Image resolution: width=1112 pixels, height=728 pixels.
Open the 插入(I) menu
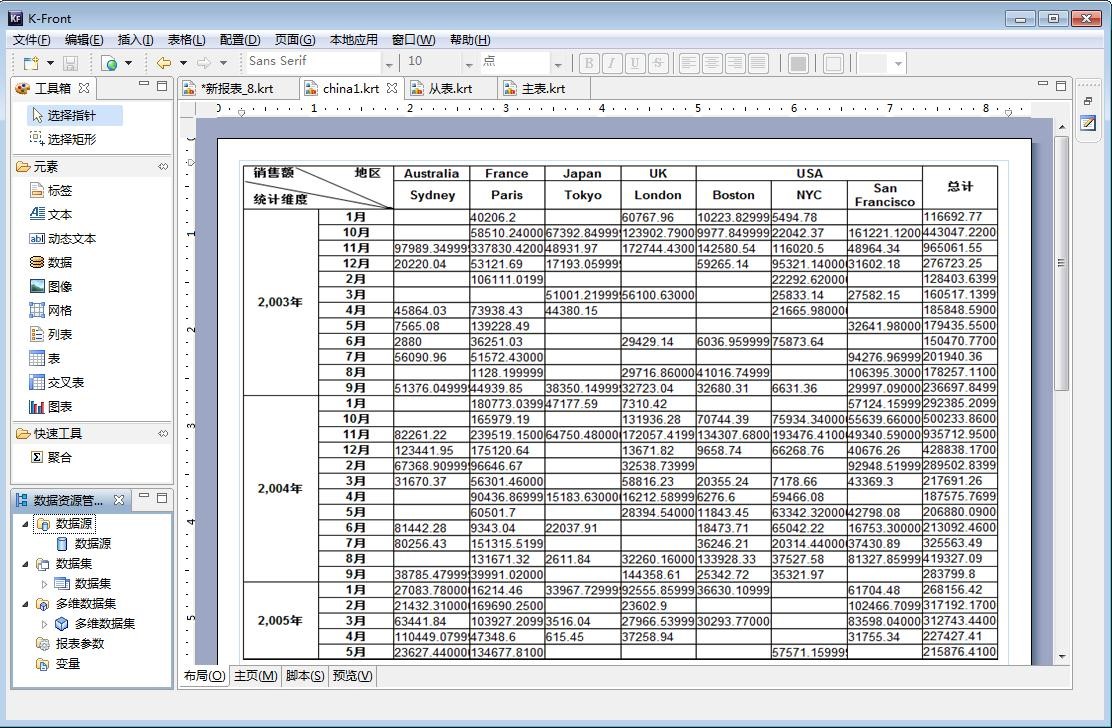coord(135,40)
